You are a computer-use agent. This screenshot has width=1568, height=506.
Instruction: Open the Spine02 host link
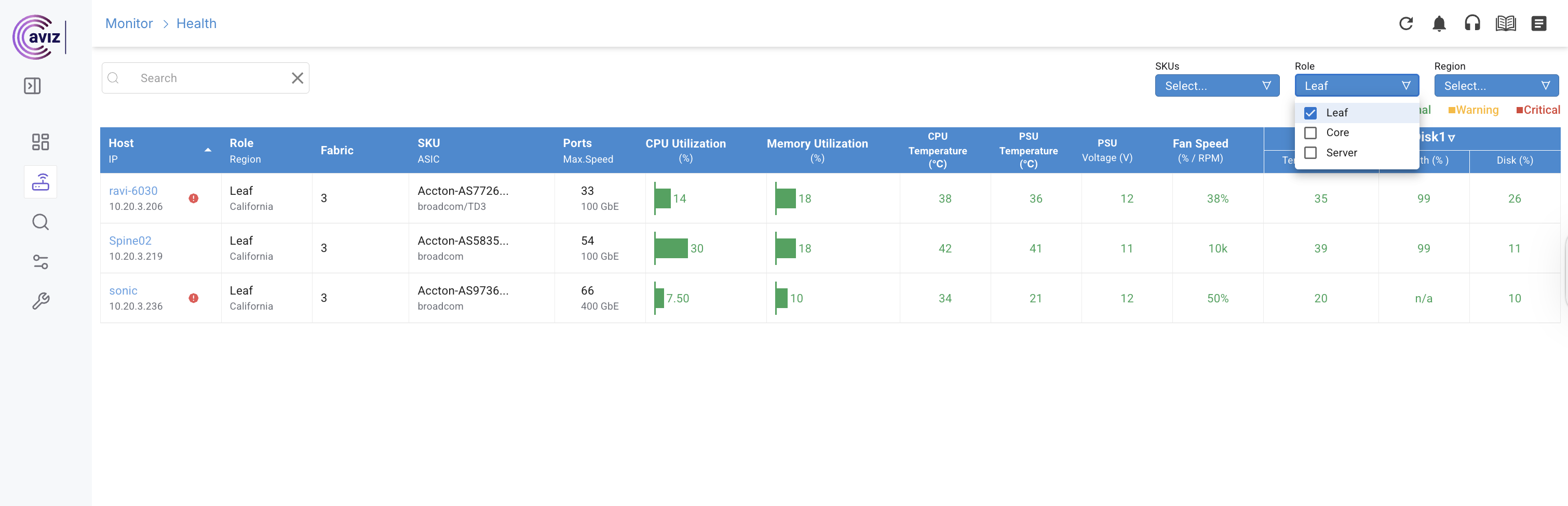click(x=130, y=241)
